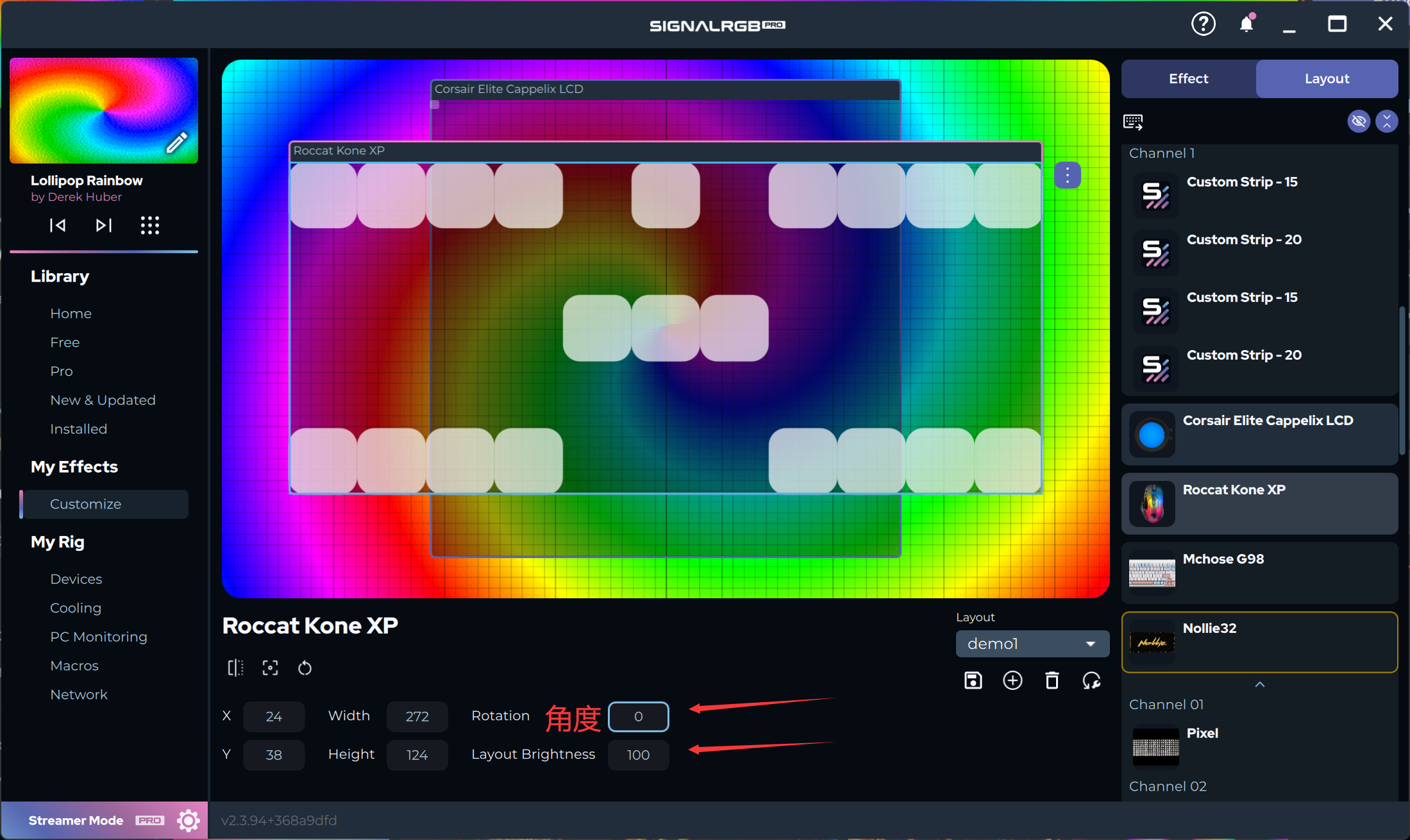Open the Home library page
The height and width of the screenshot is (840, 1410).
71,314
